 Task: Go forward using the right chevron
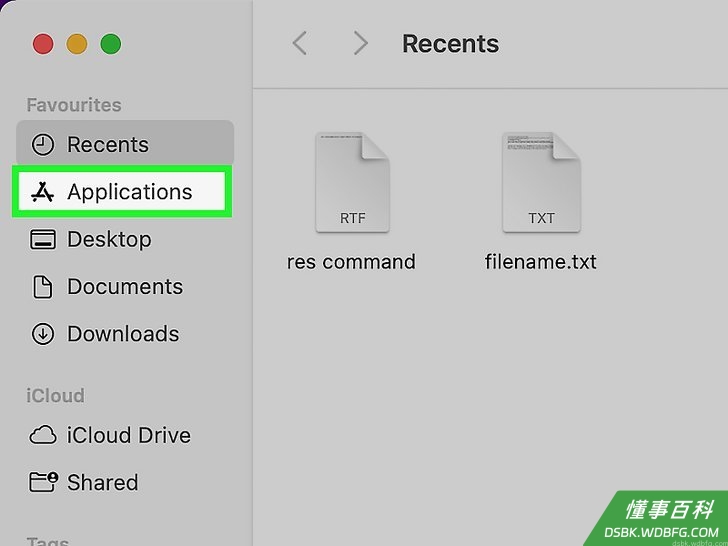point(360,44)
